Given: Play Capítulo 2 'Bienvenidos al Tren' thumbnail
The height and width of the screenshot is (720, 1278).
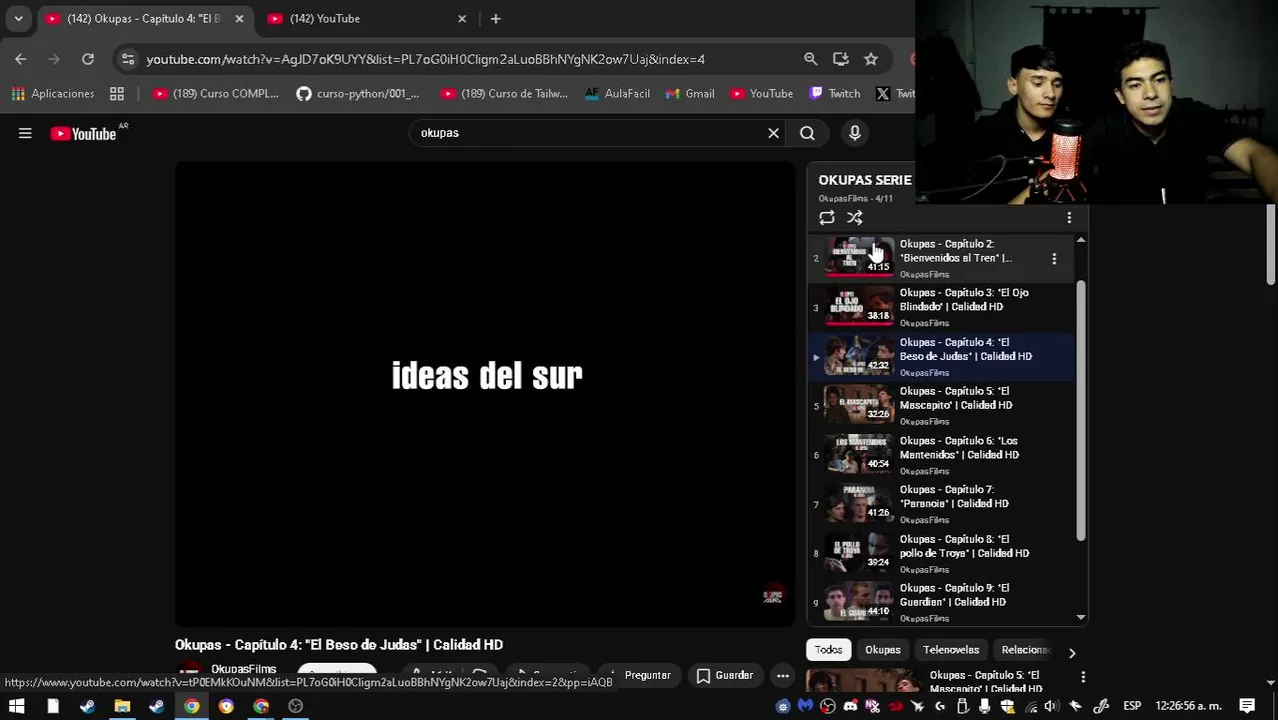Looking at the screenshot, I should pyautogui.click(x=858, y=258).
